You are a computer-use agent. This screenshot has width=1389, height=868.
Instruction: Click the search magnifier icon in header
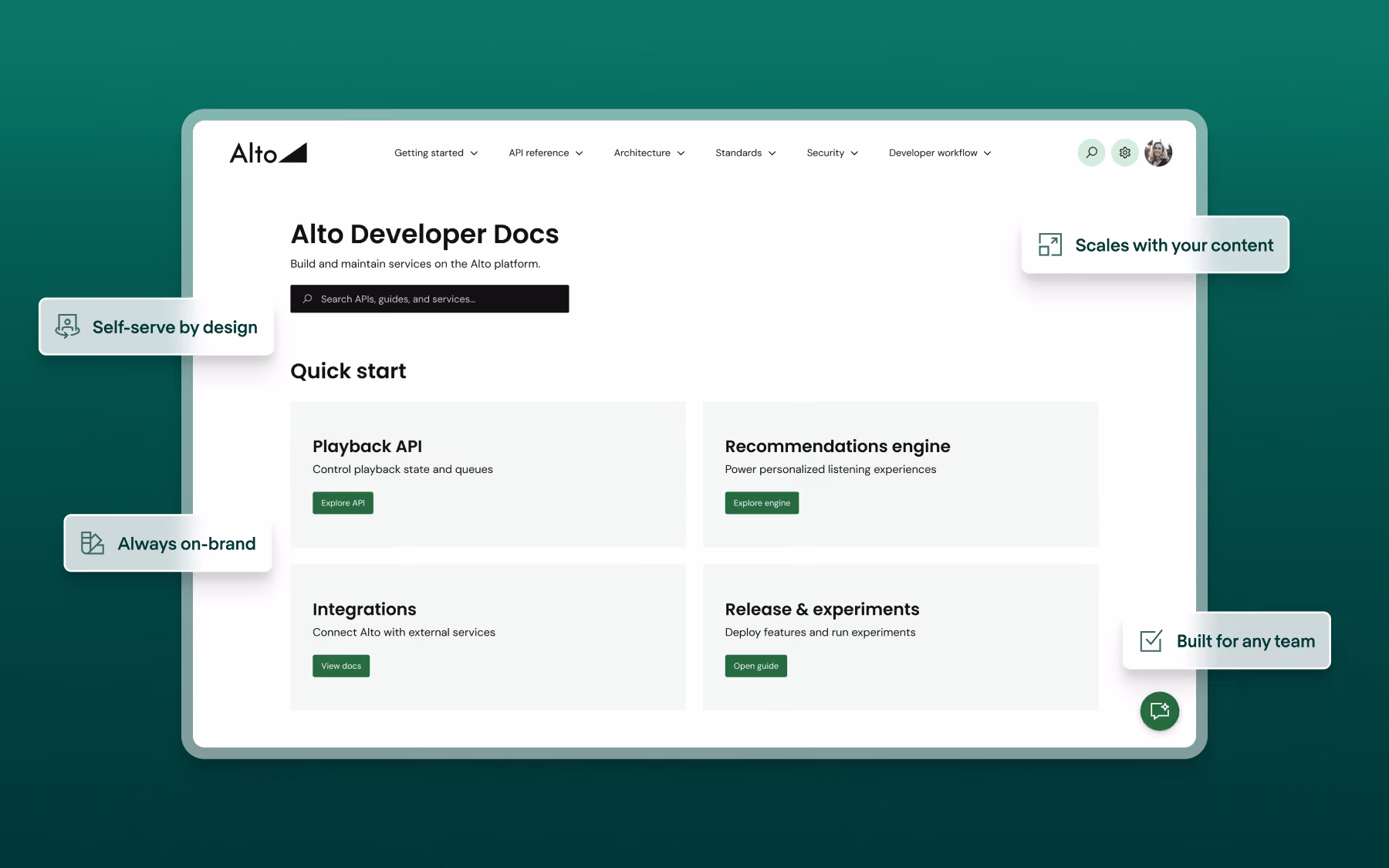pos(1091,153)
